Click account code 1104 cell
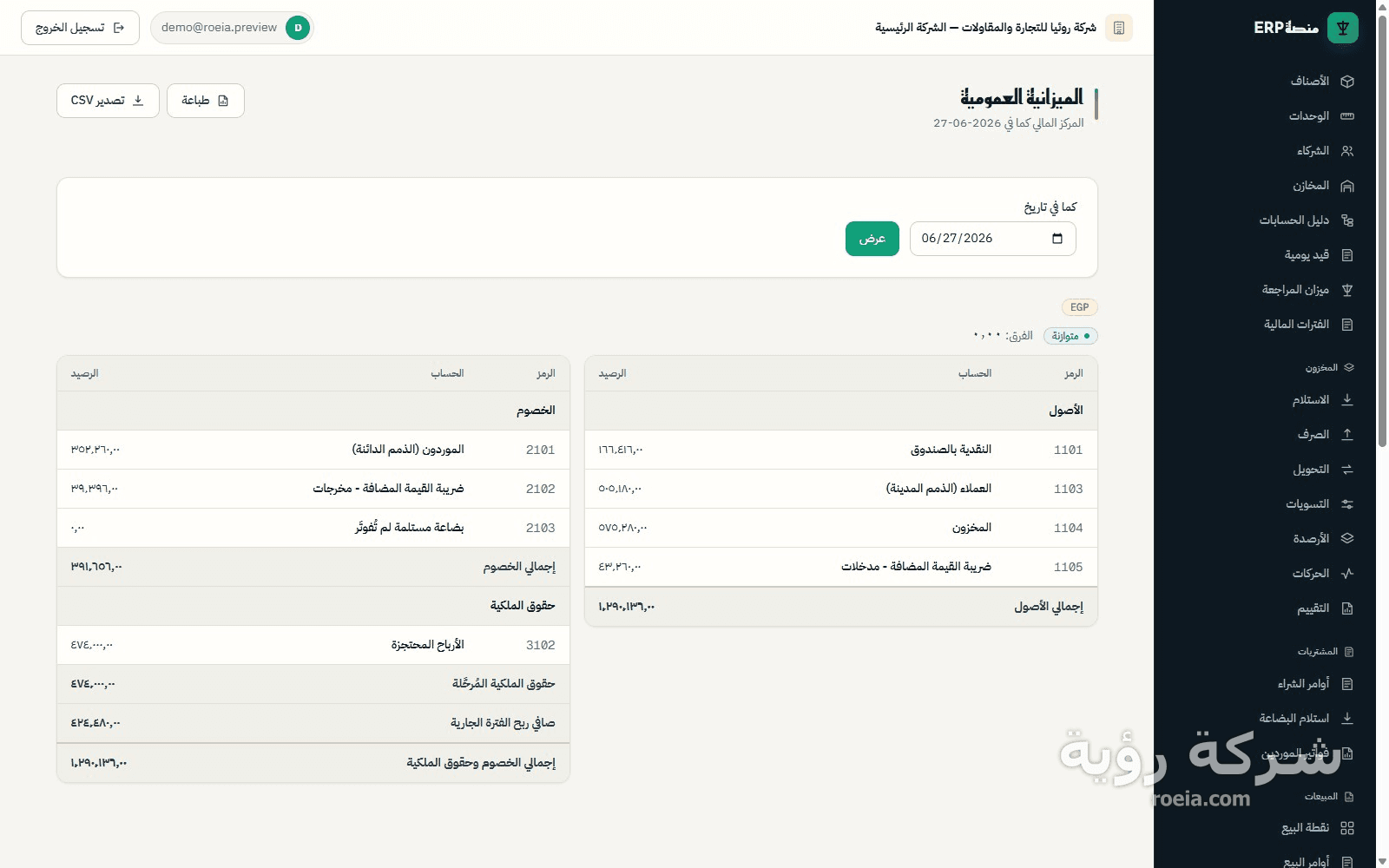Image resolution: width=1389 pixels, height=868 pixels. click(x=1068, y=528)
